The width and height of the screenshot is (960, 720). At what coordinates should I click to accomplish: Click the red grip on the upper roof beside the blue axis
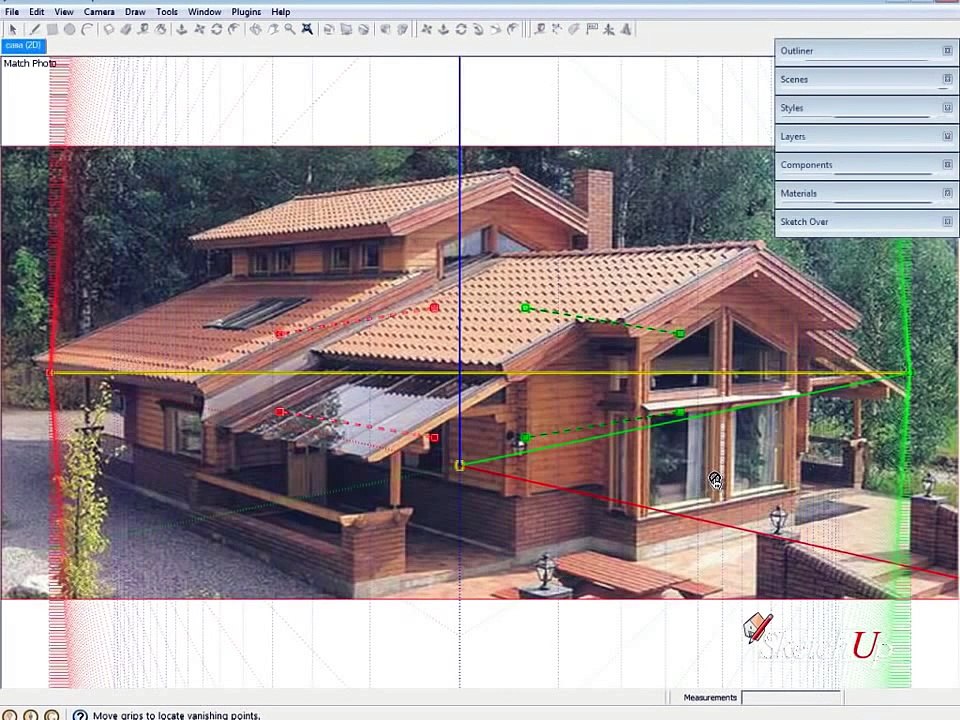click(x=435, y=308)
